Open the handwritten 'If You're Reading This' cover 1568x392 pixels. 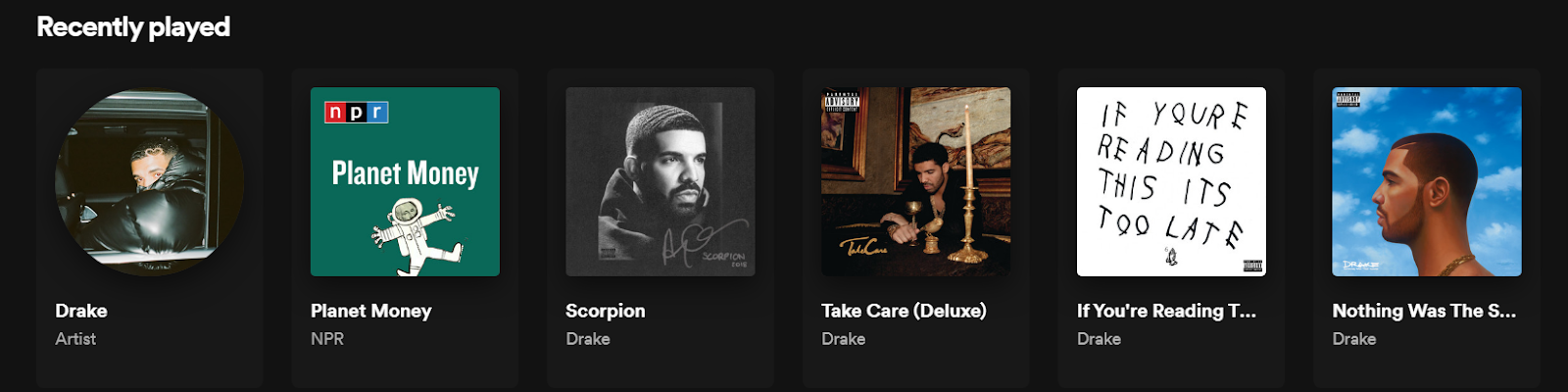click(x=1171, y=182)
